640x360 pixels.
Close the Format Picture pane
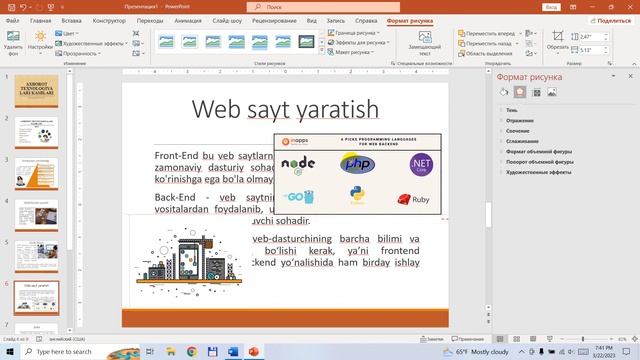pyautogui.click(x=630, y=76)
